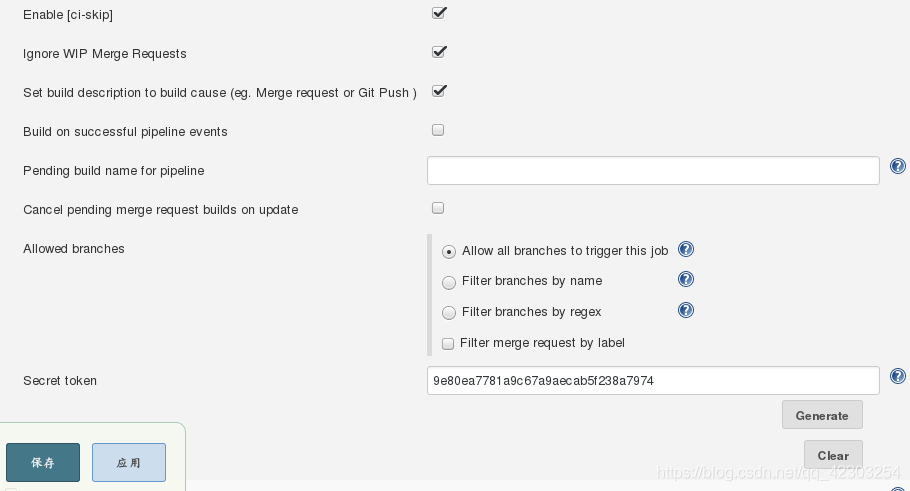Open help icon beside Filter branches by name

coord(686,279)
